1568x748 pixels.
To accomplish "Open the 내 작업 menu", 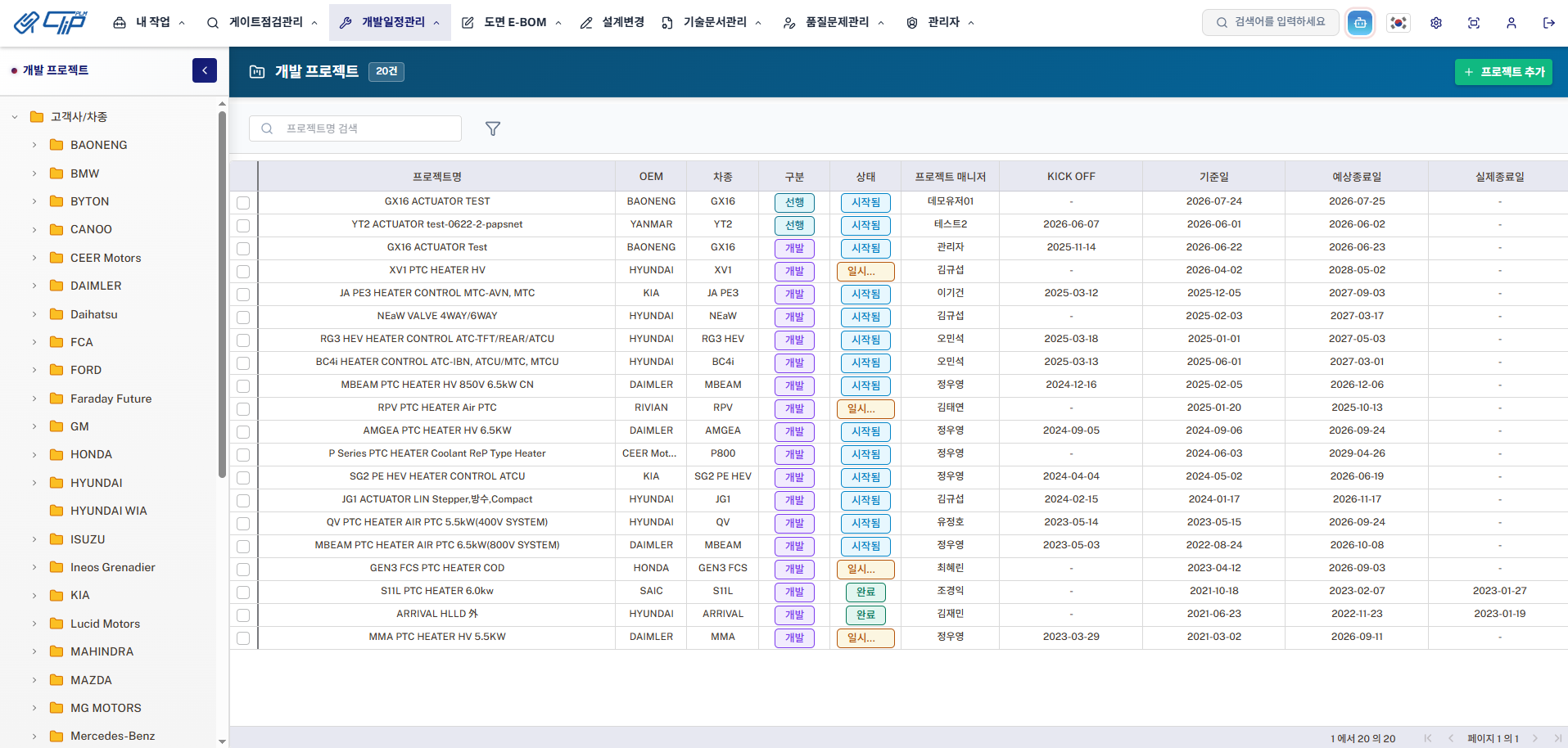I will click(149, 23).
